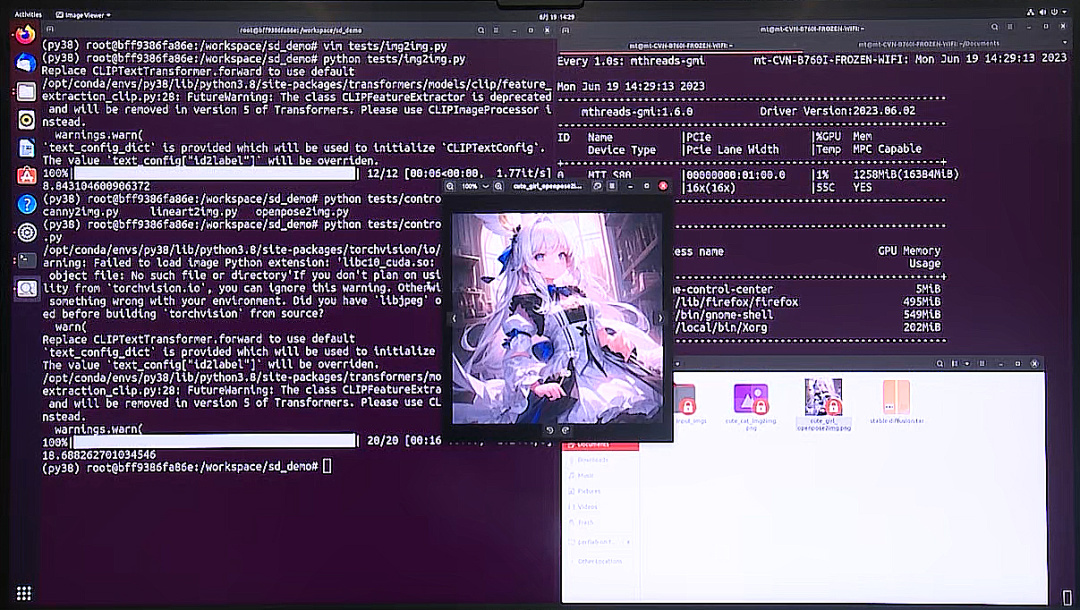This screenshot has height=610, width=1080.
Task: Open Ubuntu Software store icon
Action: click(x=26, y=175)
